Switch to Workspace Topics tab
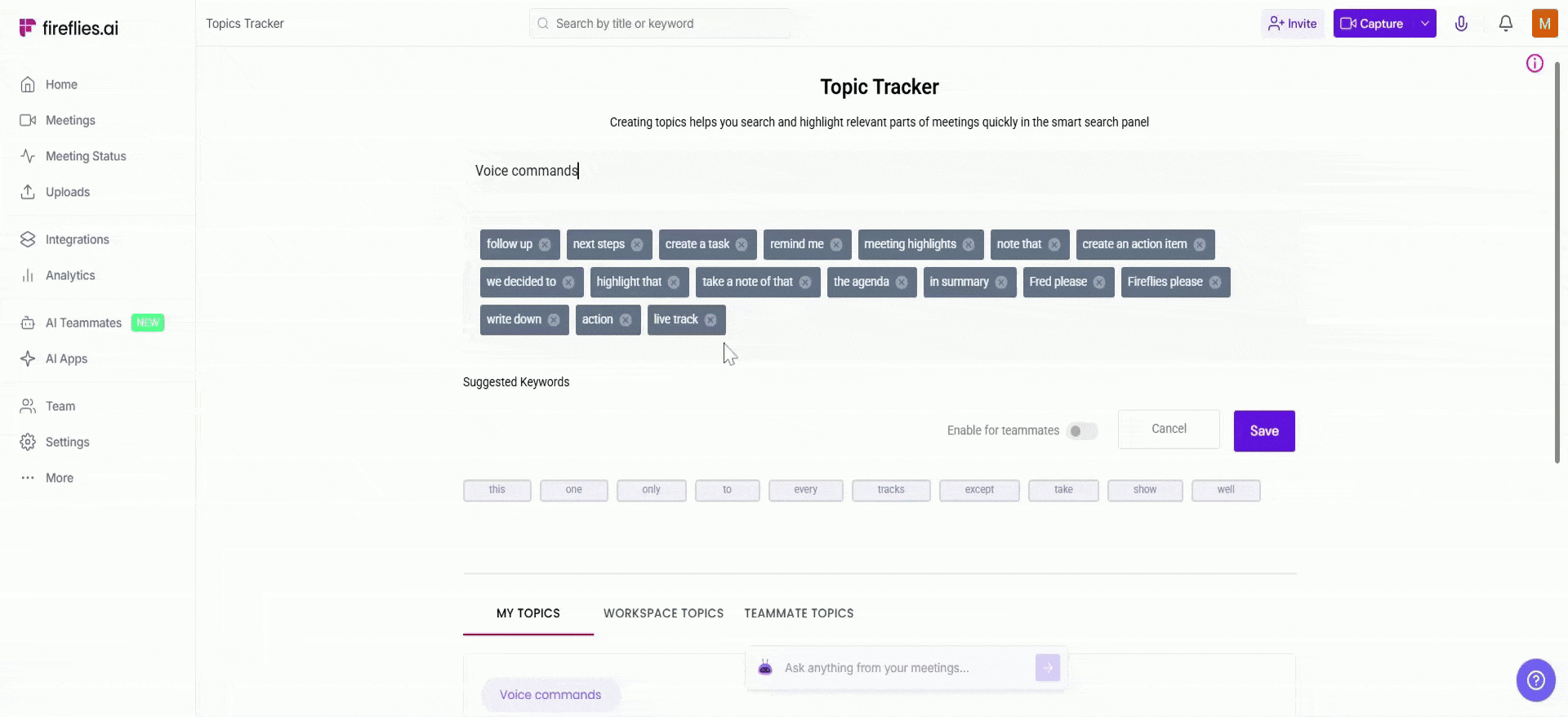The height and width of the screenshot is (717, 1568). [663, 613]
